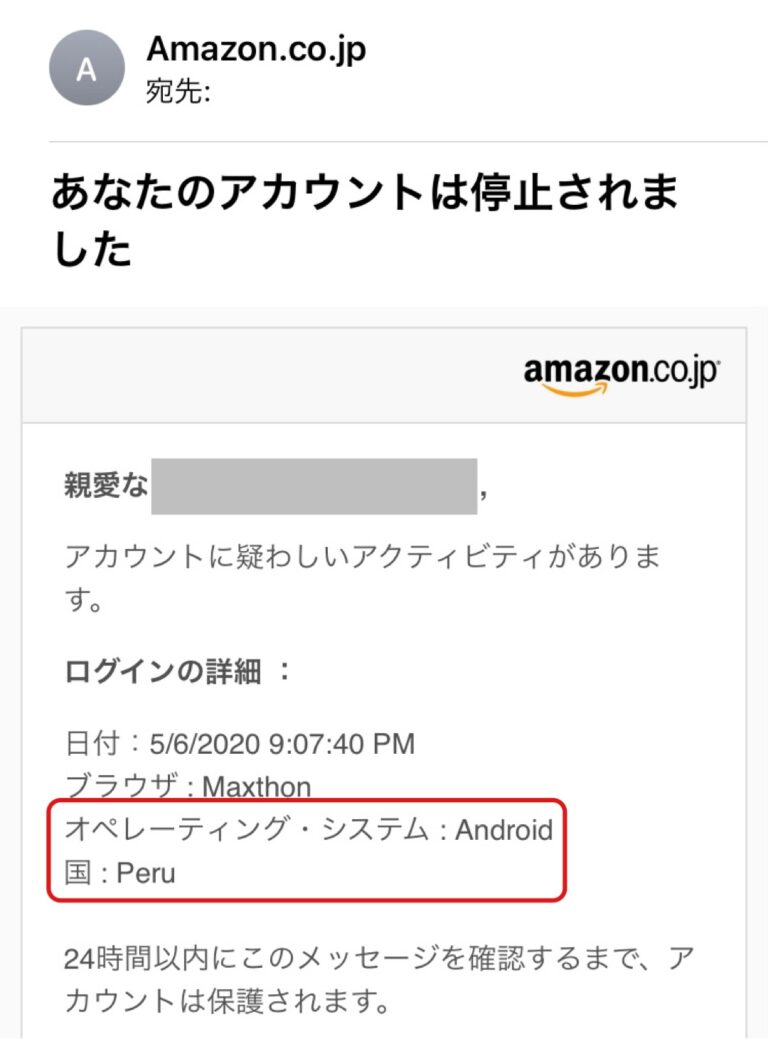Select the 5/6/2020 9:07:40 PM timestamp

pyautogui.click(x=281, y=744)
